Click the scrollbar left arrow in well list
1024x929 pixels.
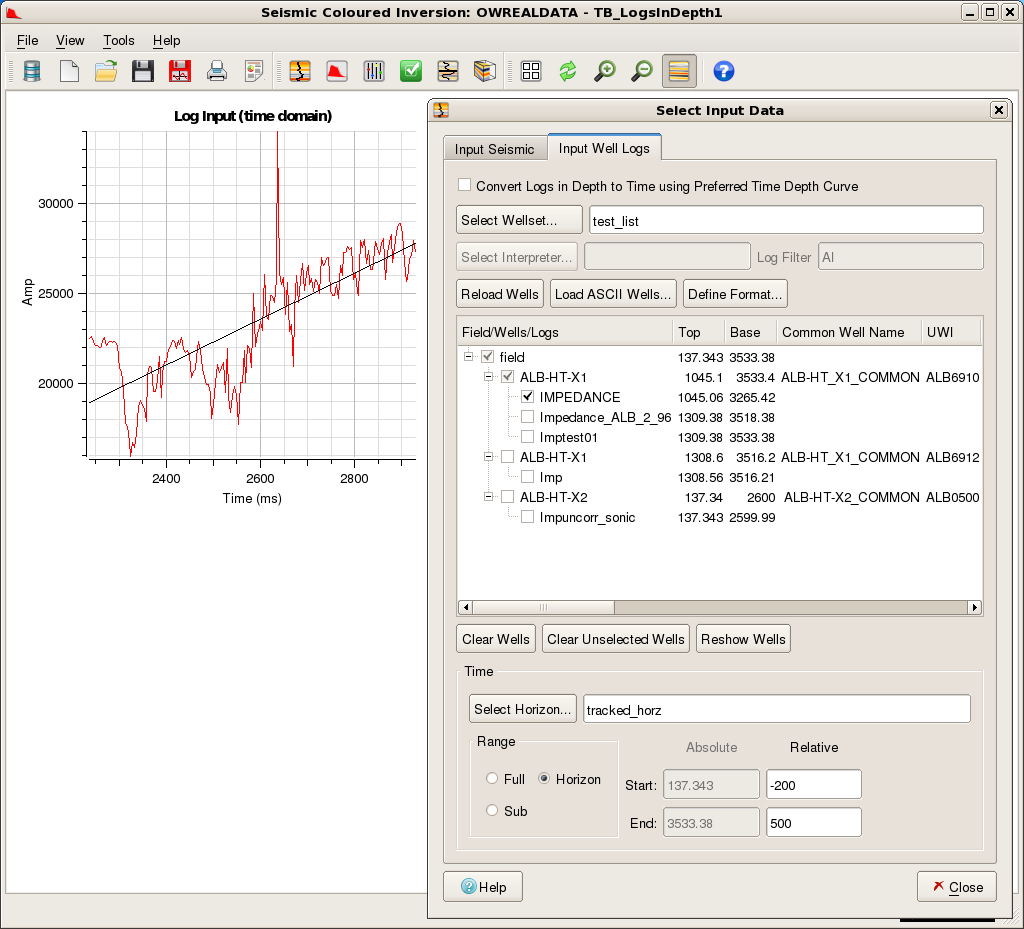coord(466,607)
